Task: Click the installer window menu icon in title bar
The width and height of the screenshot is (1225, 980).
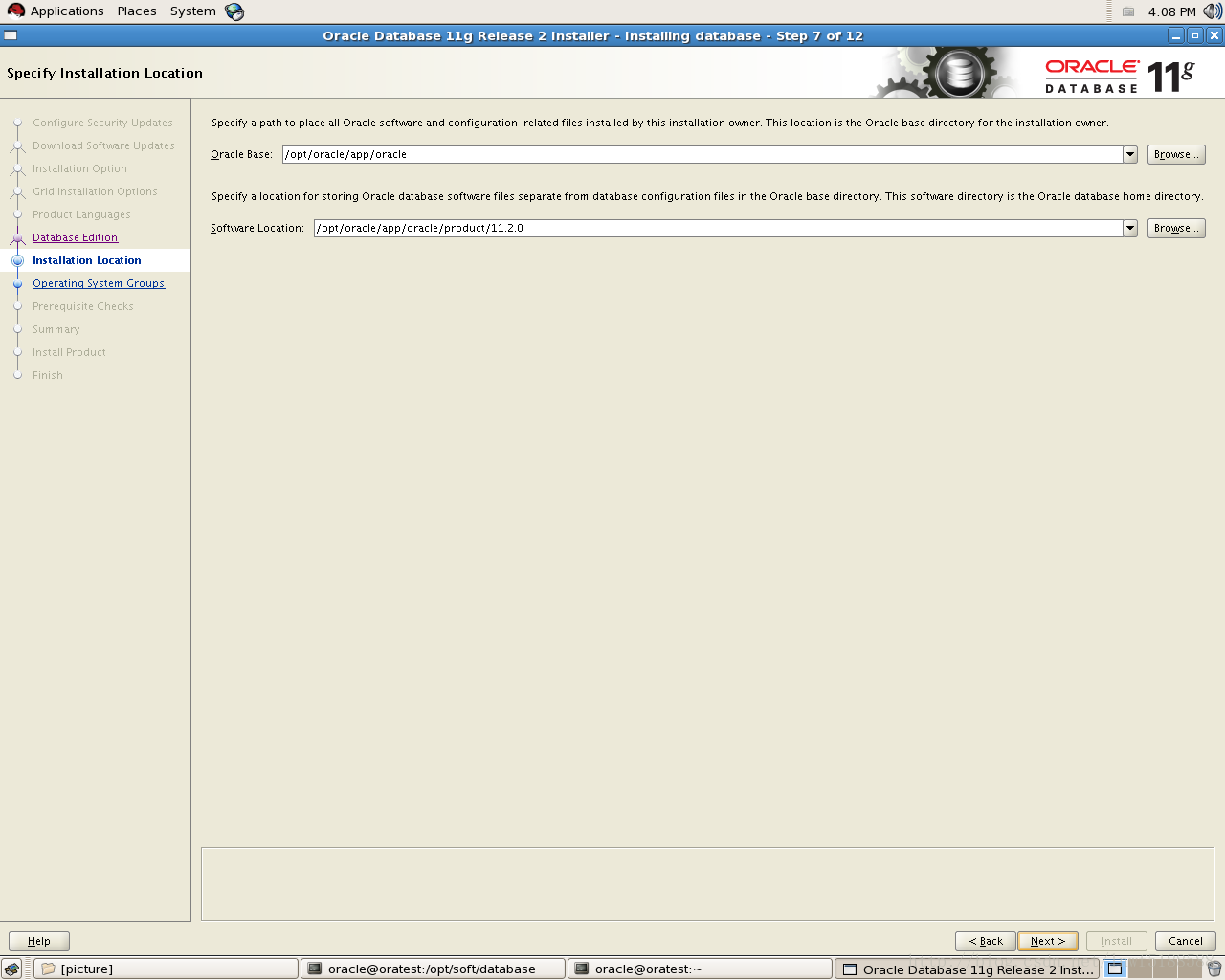Action: point(11,35)
